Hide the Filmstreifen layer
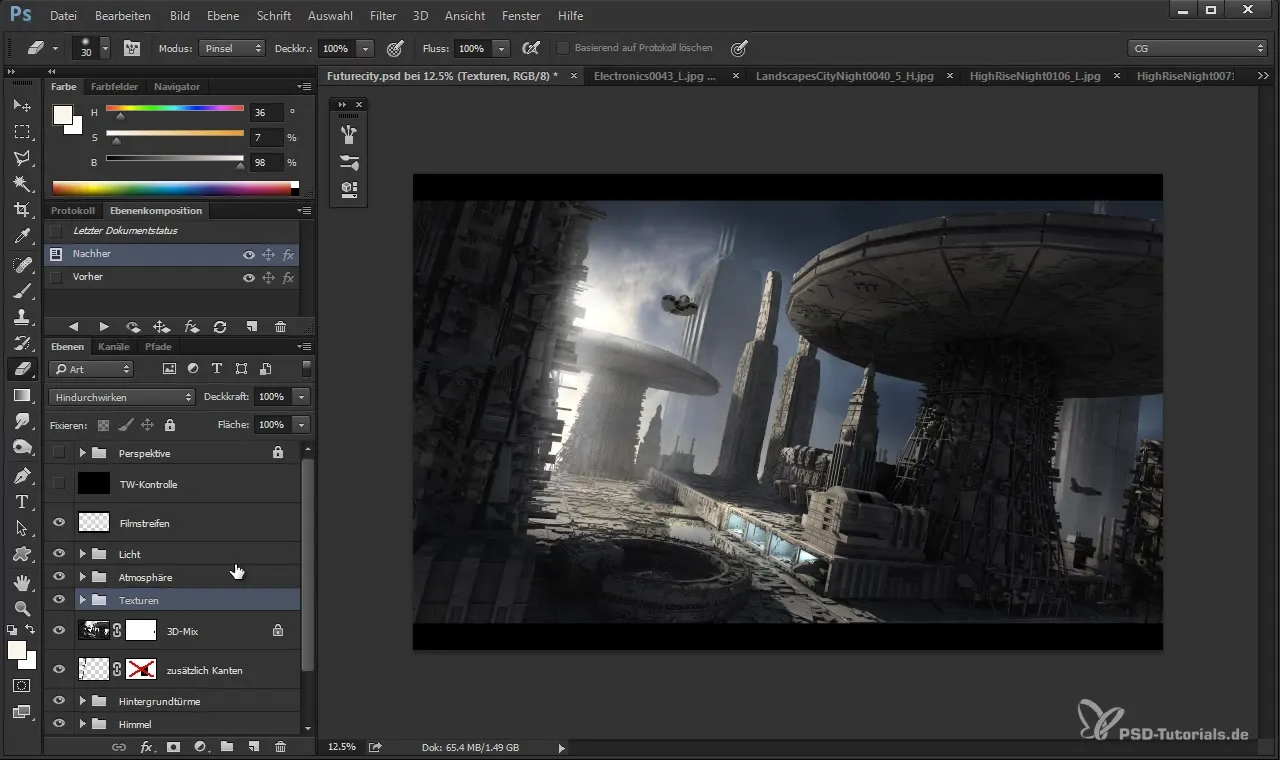This screenshot has height=760, width=1280. click(59, 523)
